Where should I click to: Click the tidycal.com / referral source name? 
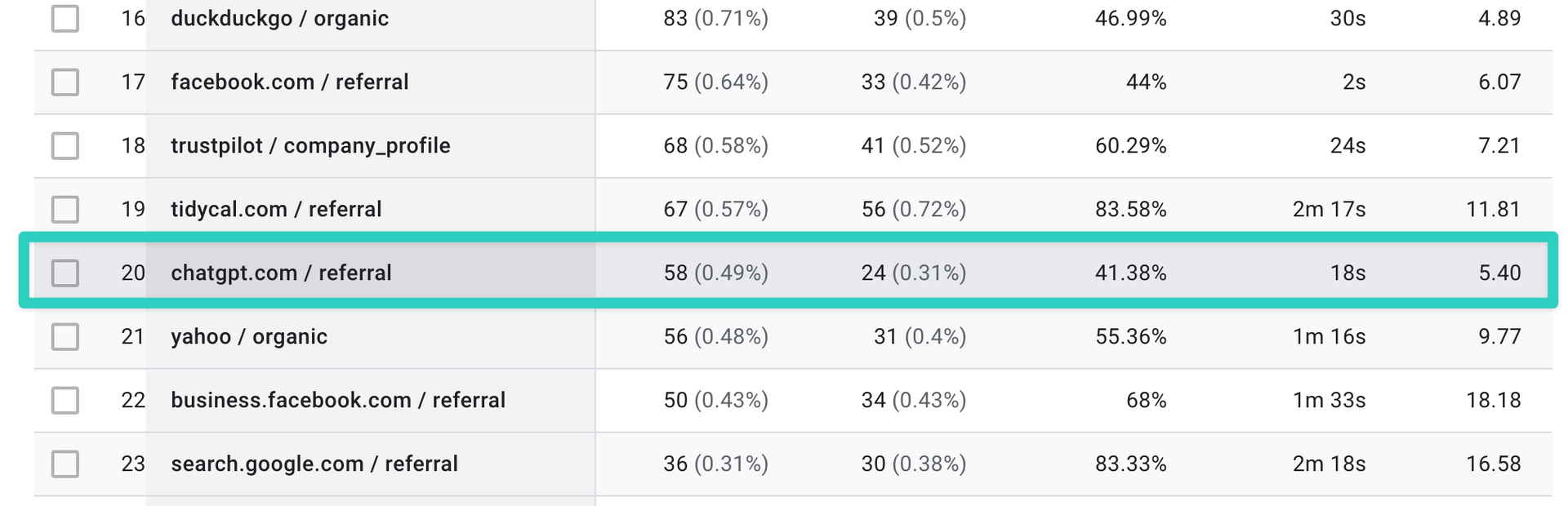pyautogui.click(x=276, y=209)
